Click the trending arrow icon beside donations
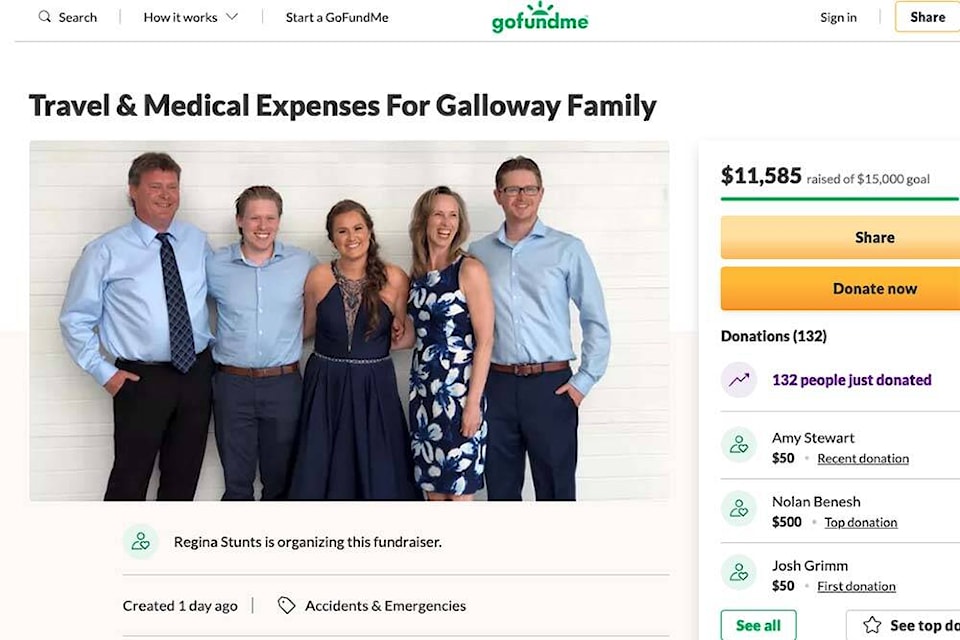Viewport: 960px width, 640px height. coord(738,380)
